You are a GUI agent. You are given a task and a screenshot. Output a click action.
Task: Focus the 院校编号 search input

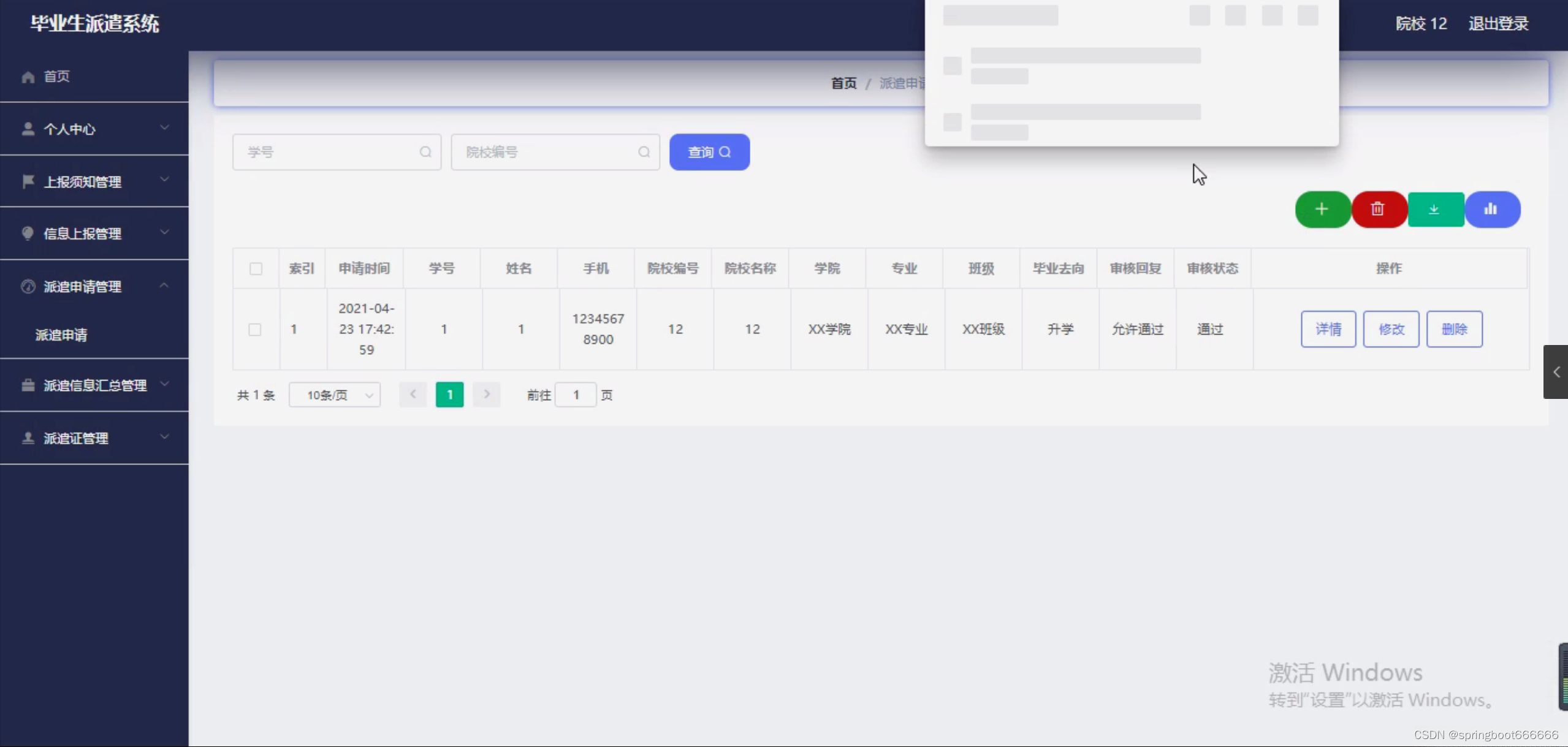tap(555, 152)
